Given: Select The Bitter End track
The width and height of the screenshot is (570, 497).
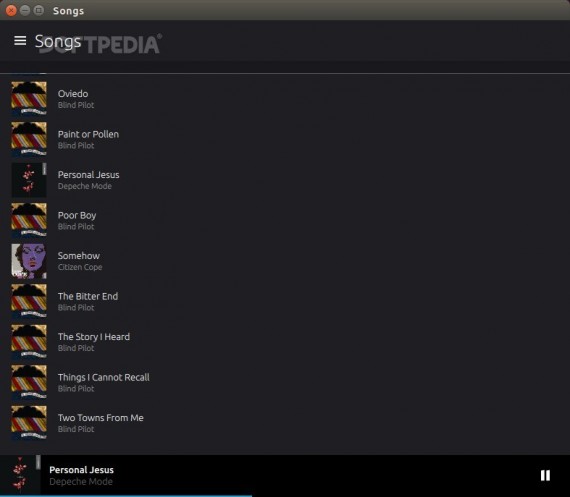Looking at the screenshot, I should pyautogui.click(x=285, y=301).
